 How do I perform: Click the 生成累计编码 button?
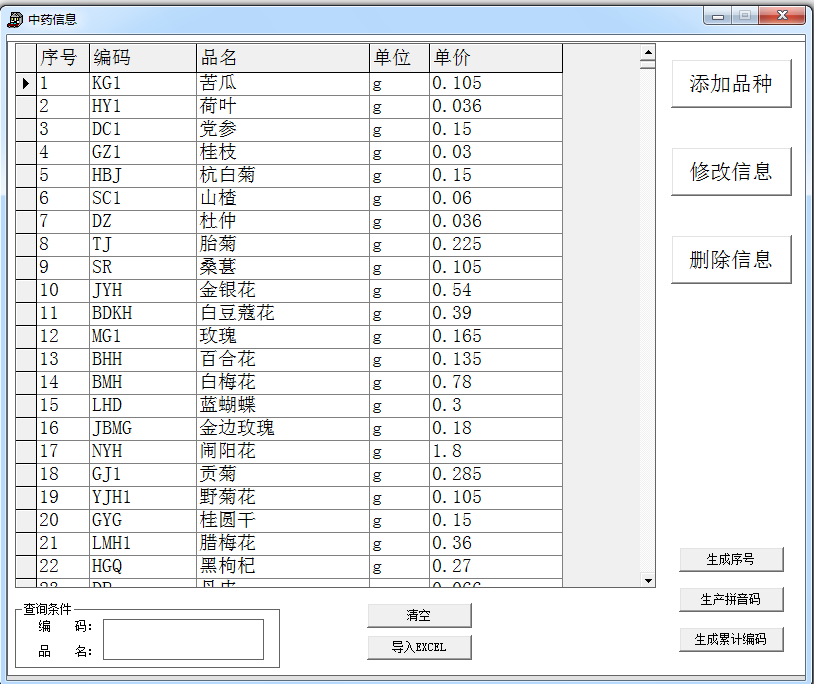pos(731,639)
